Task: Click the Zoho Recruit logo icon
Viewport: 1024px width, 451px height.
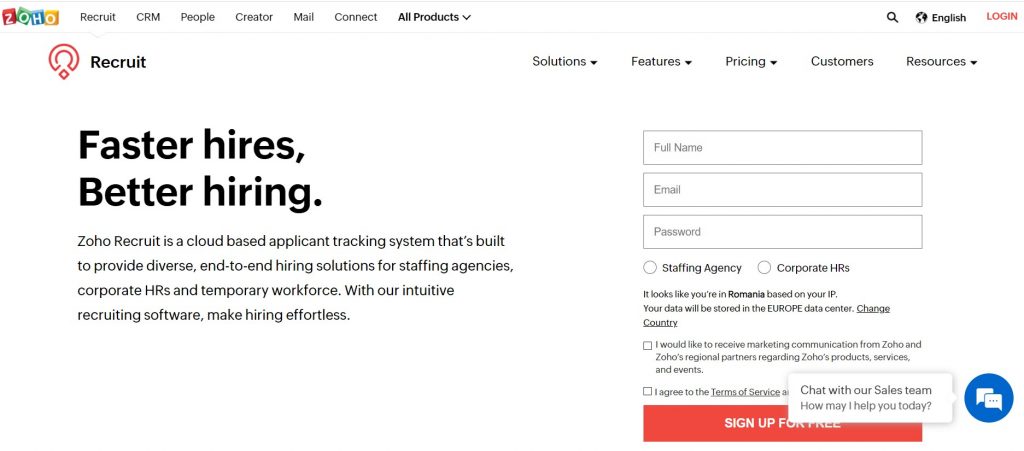Action: [x=64, y=61]
